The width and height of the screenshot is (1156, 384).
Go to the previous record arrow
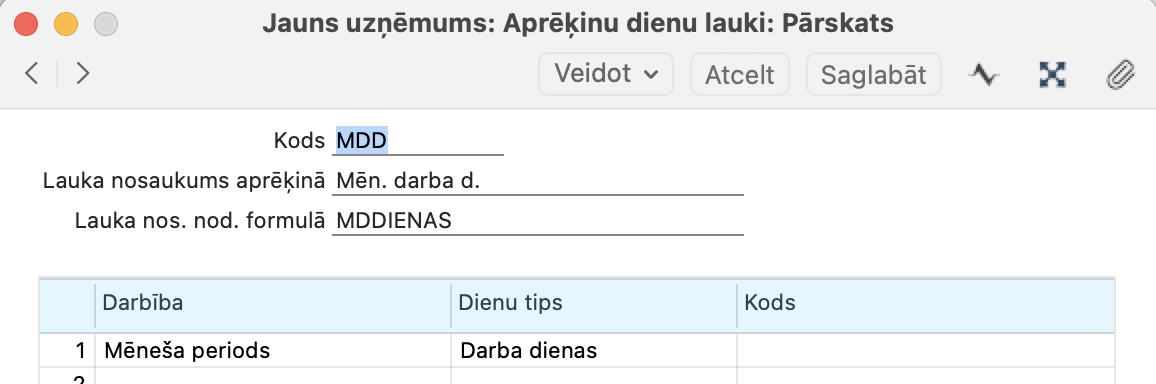(31, 74)
